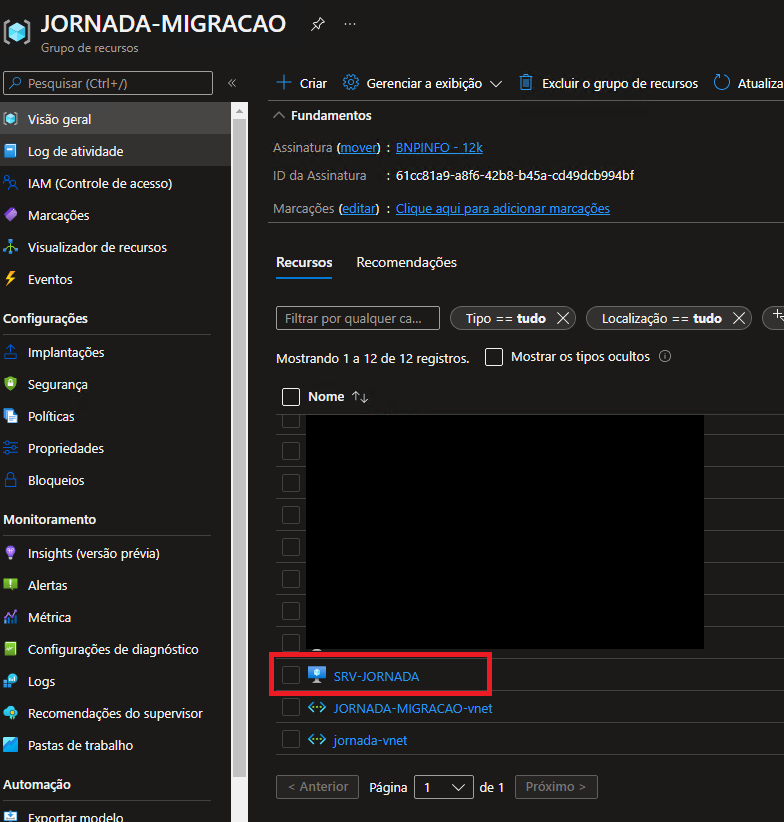Enable Mostrar os tipos ocultos checkbox
Screen dimensions: 784x822
tap(494, 357)
